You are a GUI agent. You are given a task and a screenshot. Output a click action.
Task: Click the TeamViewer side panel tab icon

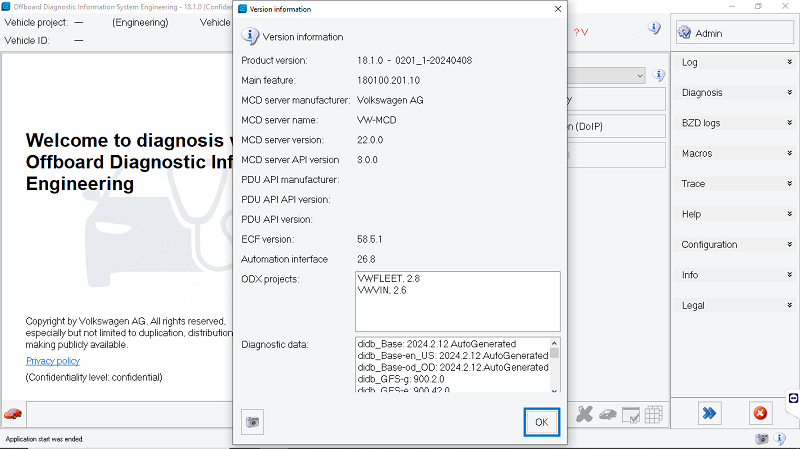click(793, 398)
